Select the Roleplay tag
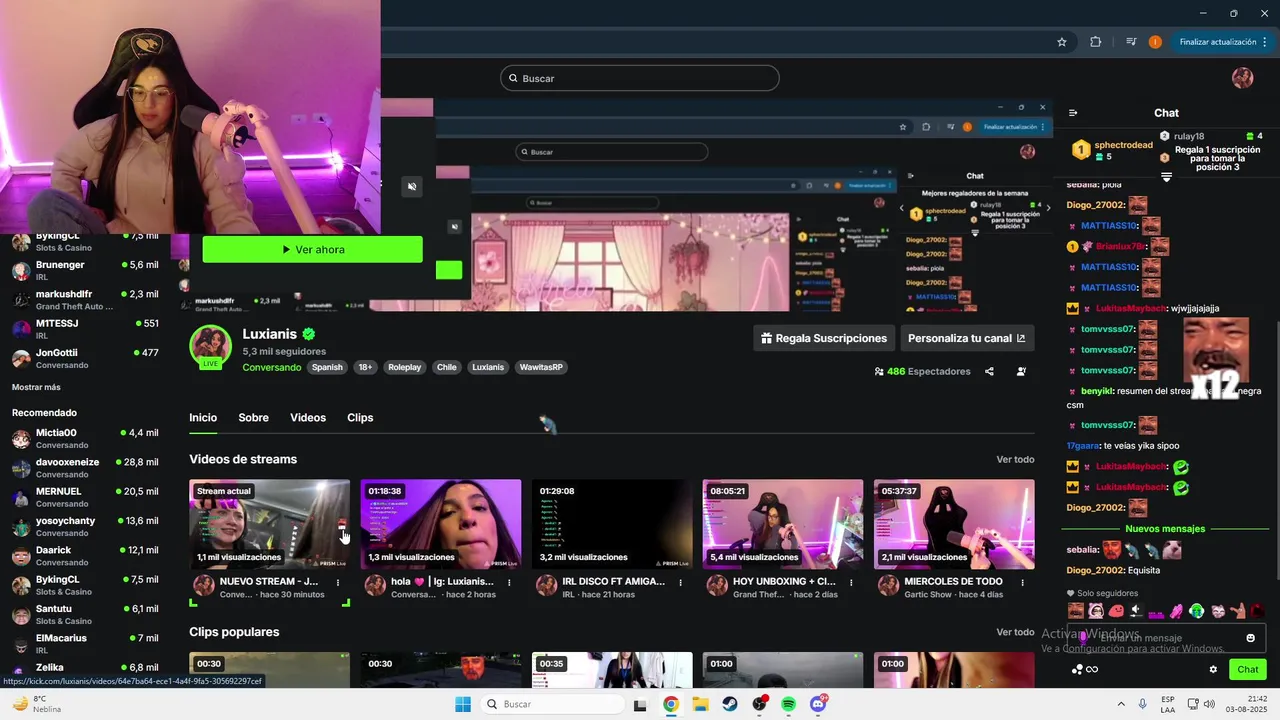Viewport: 1280px width, 720px height. tap(404, 367)
